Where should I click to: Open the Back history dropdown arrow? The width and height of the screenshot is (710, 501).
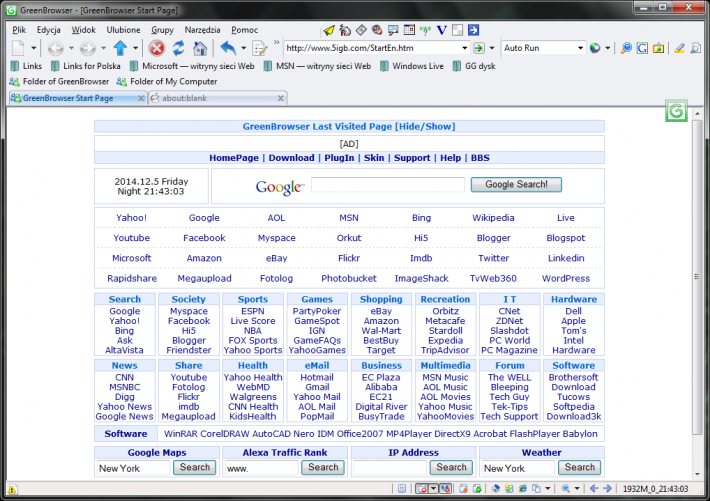click(x=71, y=48)
